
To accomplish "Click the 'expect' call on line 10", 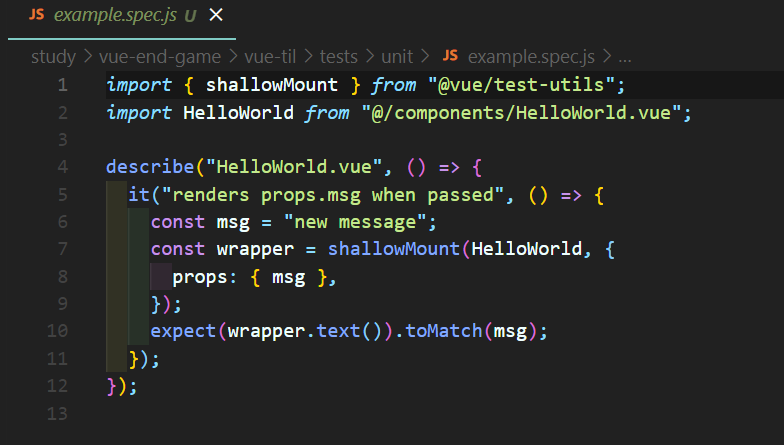I will [183, 330].
